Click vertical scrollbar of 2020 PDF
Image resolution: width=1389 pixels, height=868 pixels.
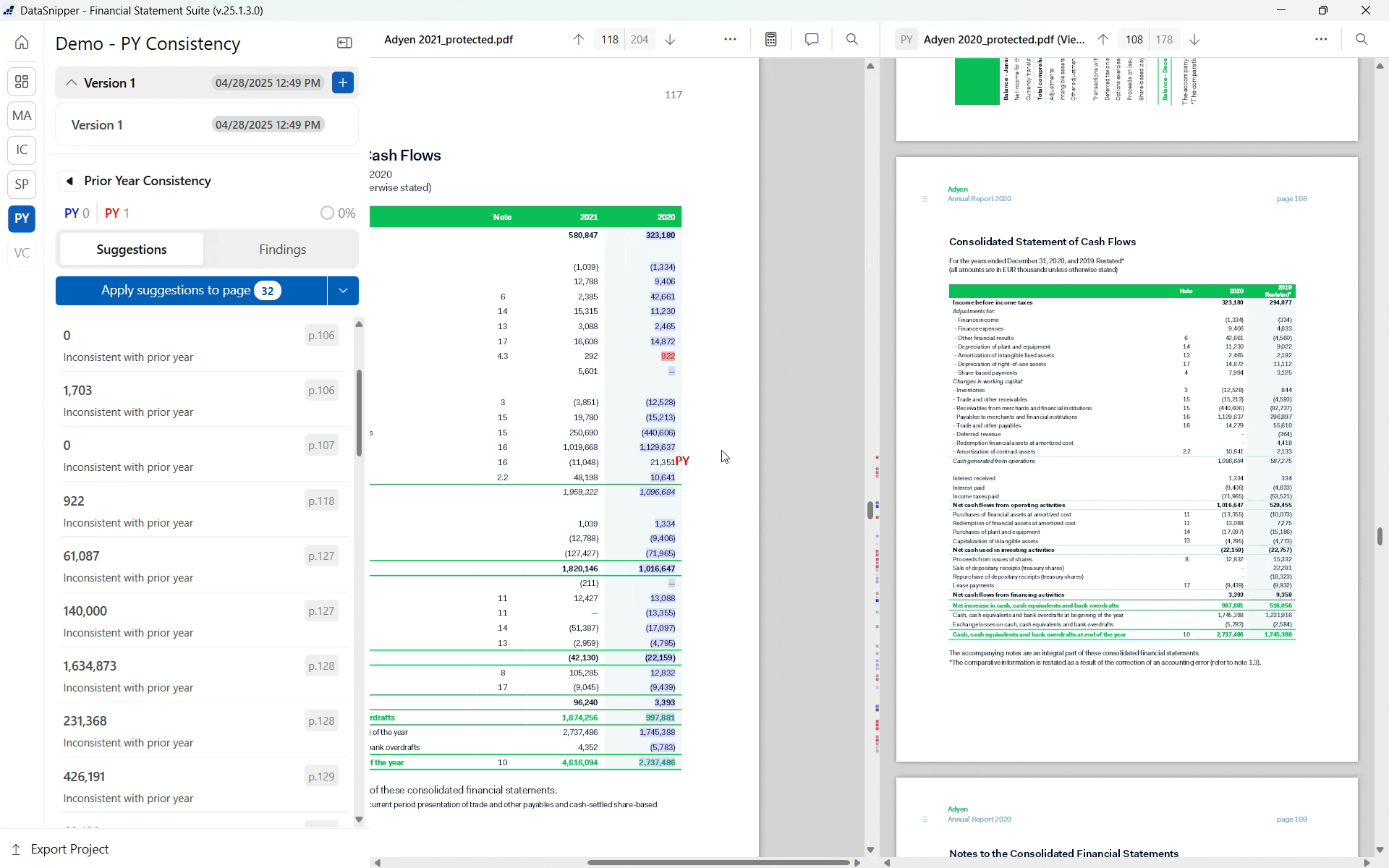(x=1380, y=536)
